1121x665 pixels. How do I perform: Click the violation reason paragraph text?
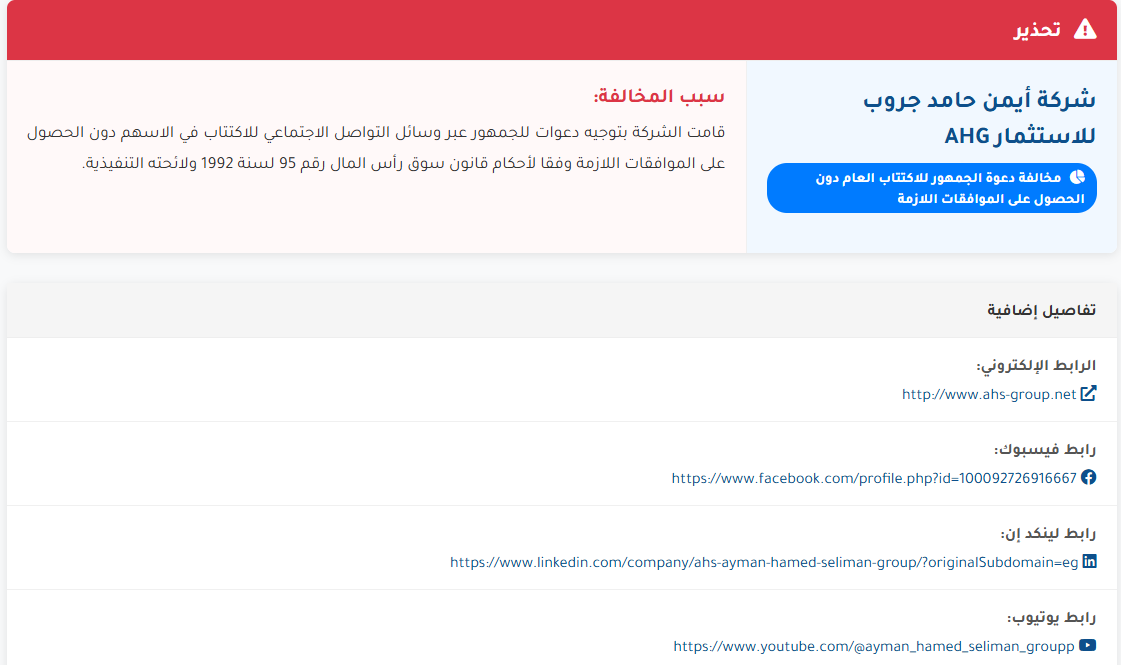pos(376,147)
